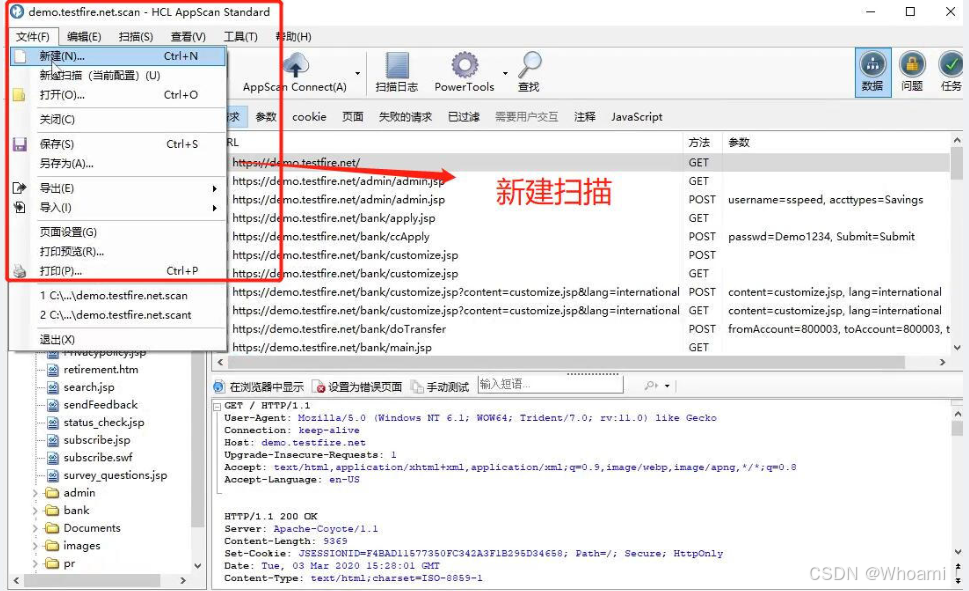This screenshot has width=969, height=591.
Task: Select Page Setup menu entry
Action: click(x=117, y=232)
